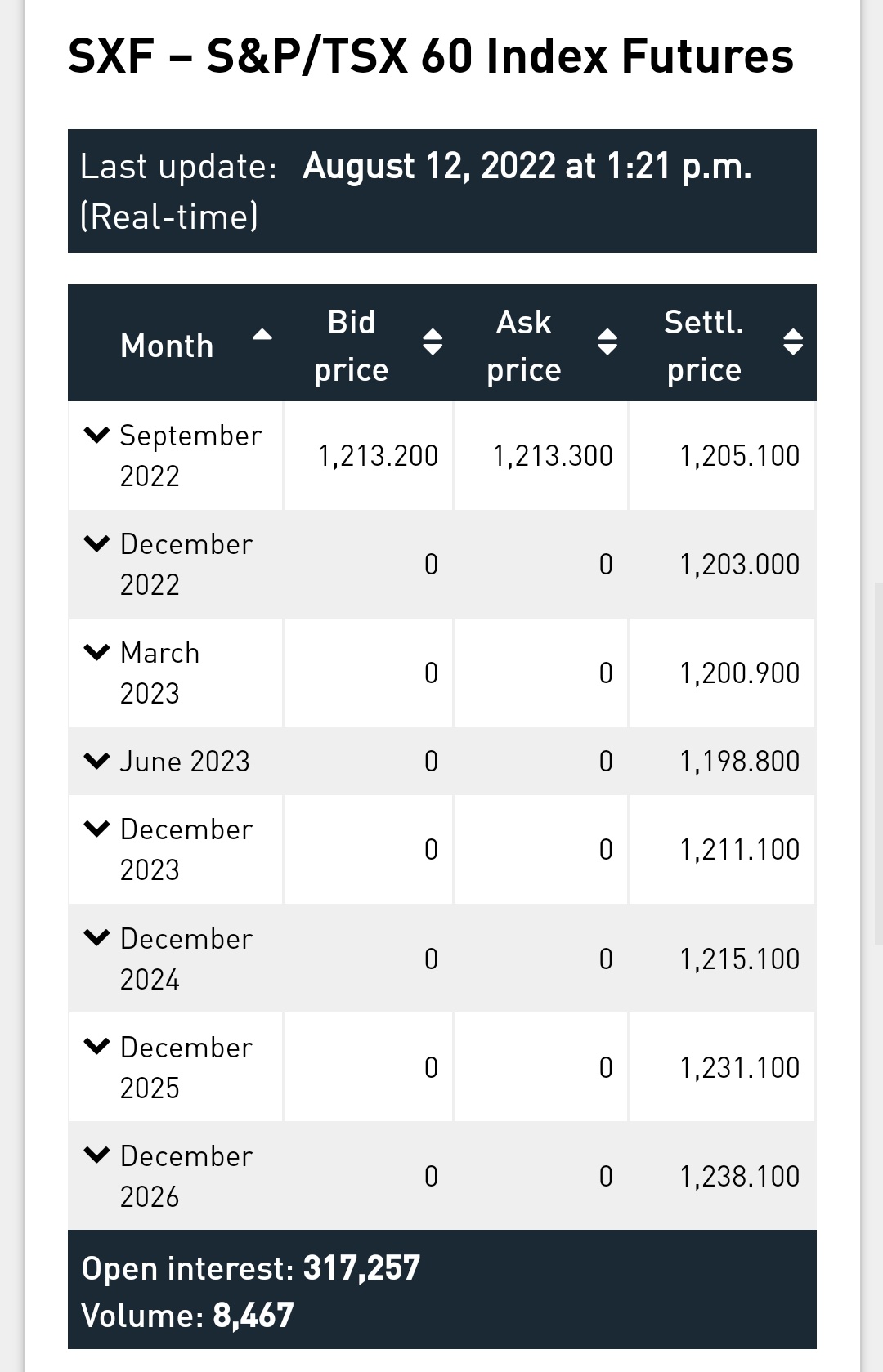Click the Volume value 8,467
Screen dimensions: 883x1372
click(x=253, y=1316)
